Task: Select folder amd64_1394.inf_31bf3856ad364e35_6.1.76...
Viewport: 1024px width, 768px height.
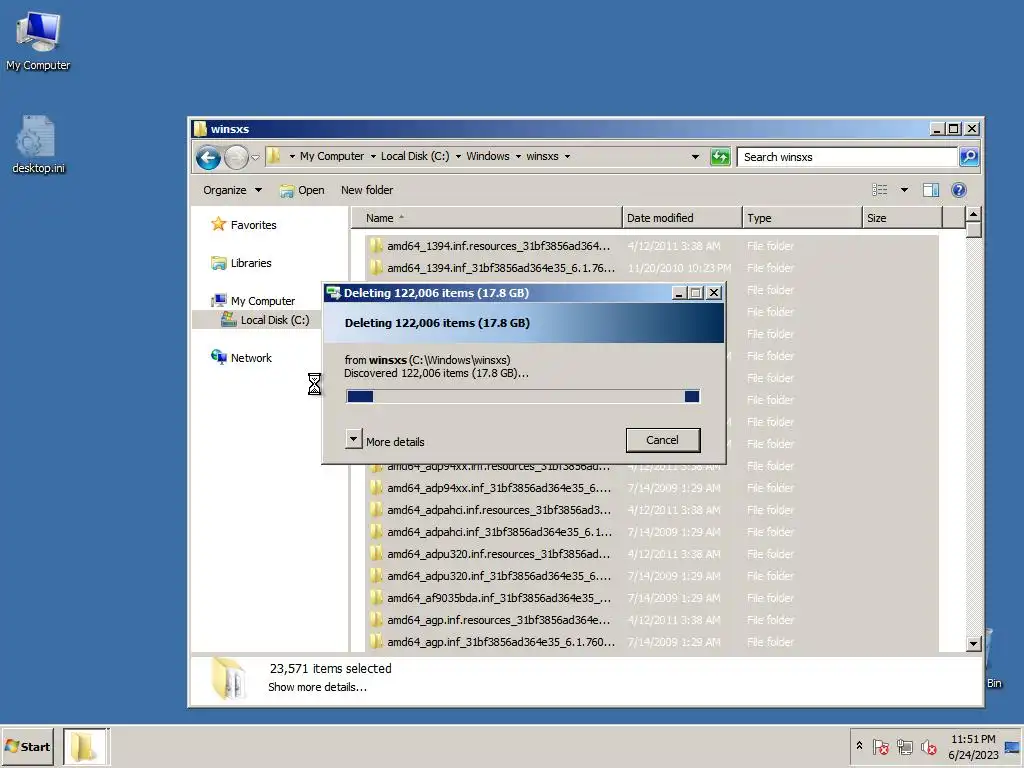Action: [x=651, y=268]
